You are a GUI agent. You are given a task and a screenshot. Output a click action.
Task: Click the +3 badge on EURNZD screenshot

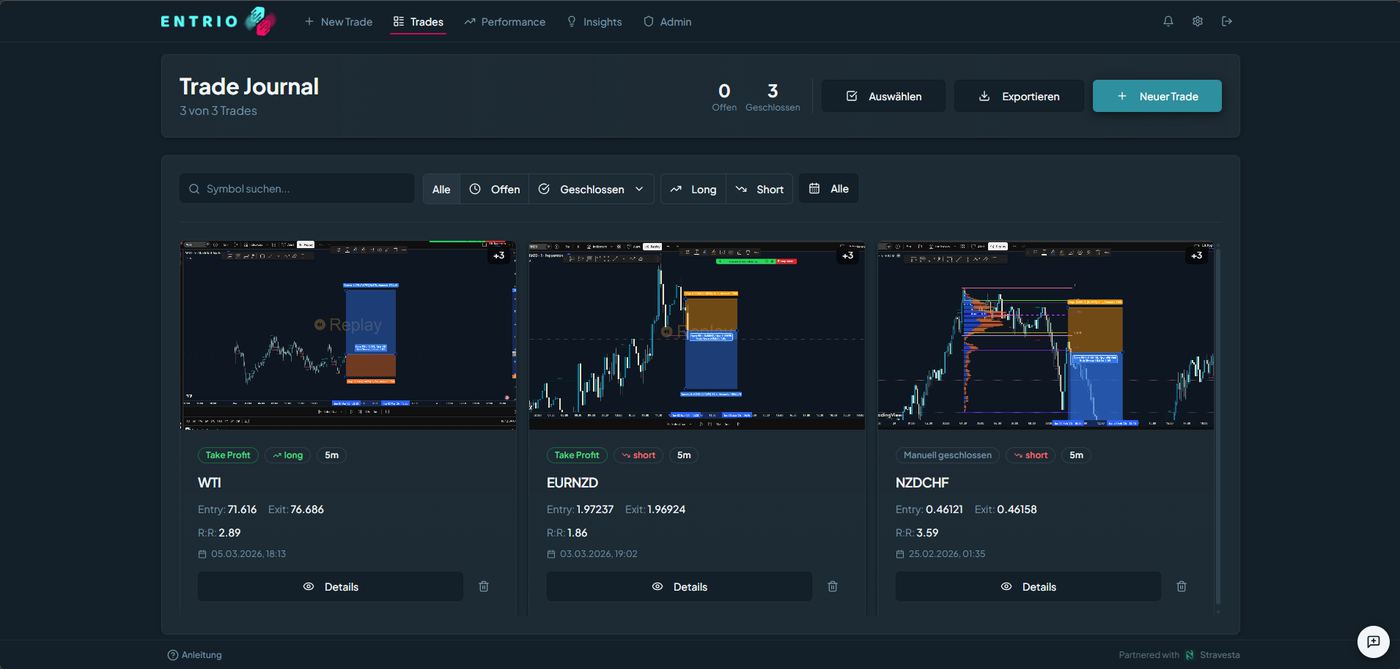click(847, 256)
